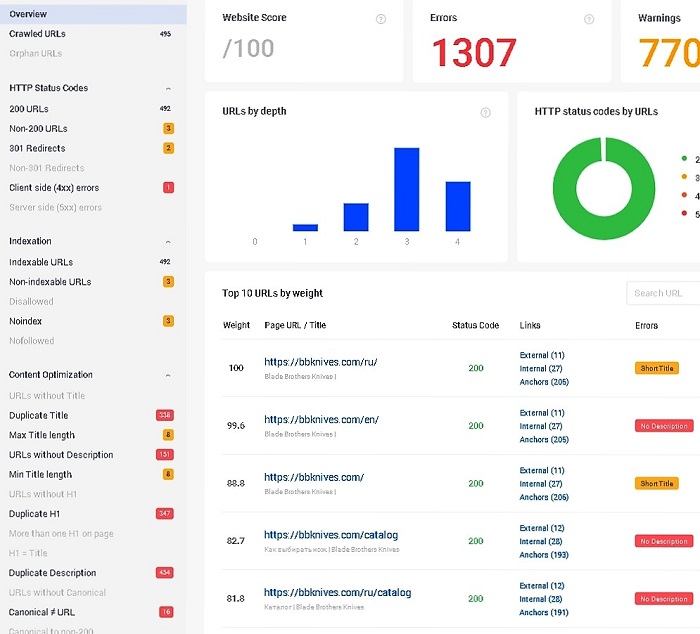Focus the Search URL input field
Viewport: 700px width, 634px height.
point(663,293)
